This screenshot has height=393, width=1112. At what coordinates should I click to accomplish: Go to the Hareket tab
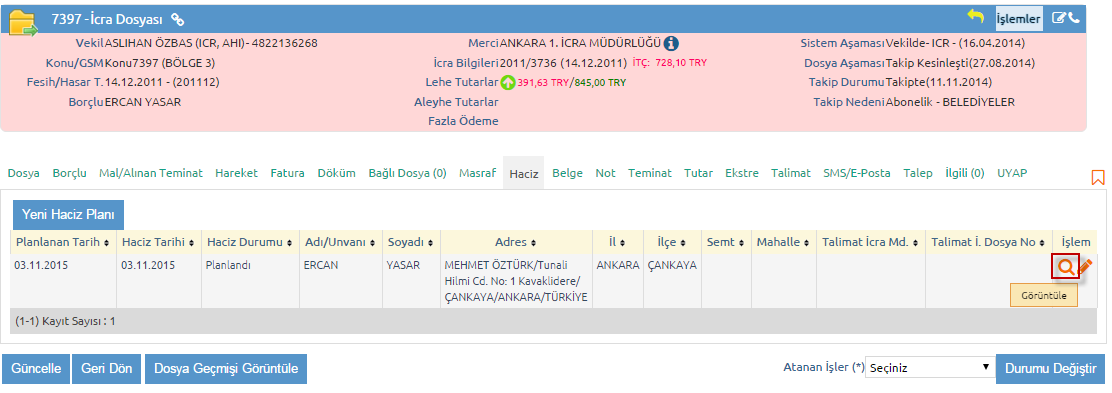pos(236,173)
